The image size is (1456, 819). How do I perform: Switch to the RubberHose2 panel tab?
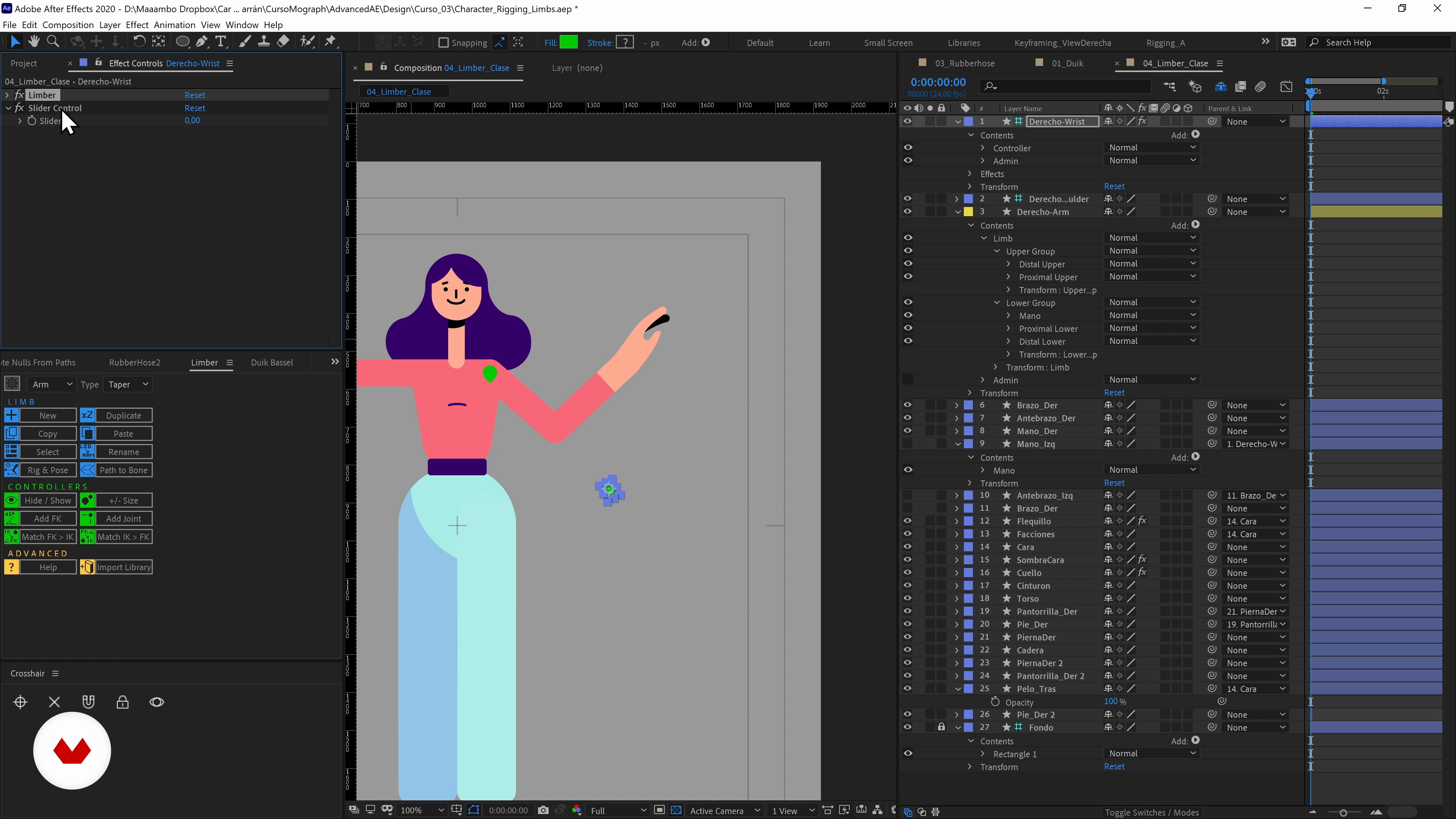pyautogui.click(x=135, y=362)
